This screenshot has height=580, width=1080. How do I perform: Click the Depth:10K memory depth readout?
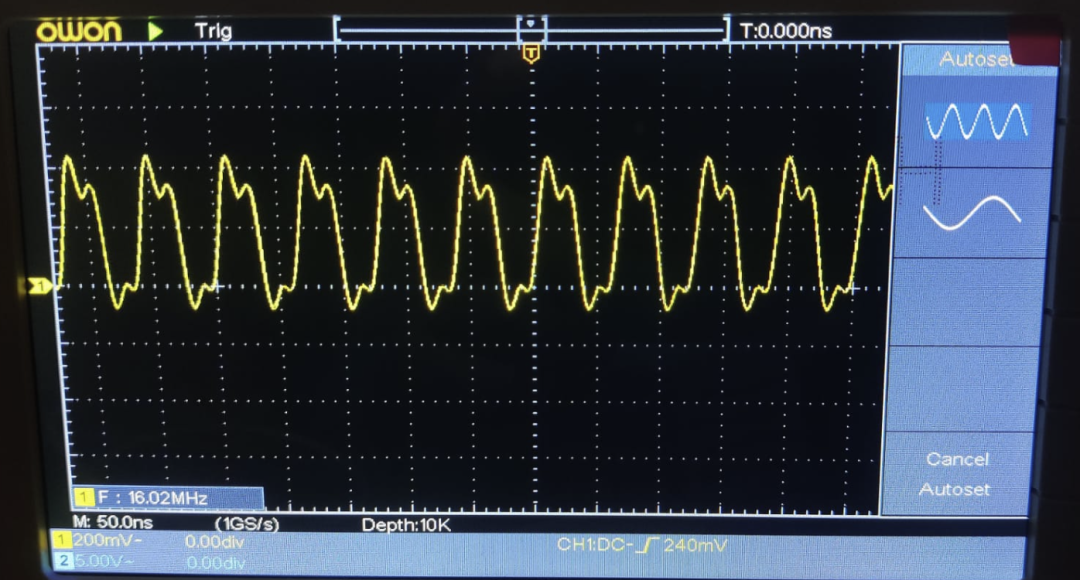point(404,523)
